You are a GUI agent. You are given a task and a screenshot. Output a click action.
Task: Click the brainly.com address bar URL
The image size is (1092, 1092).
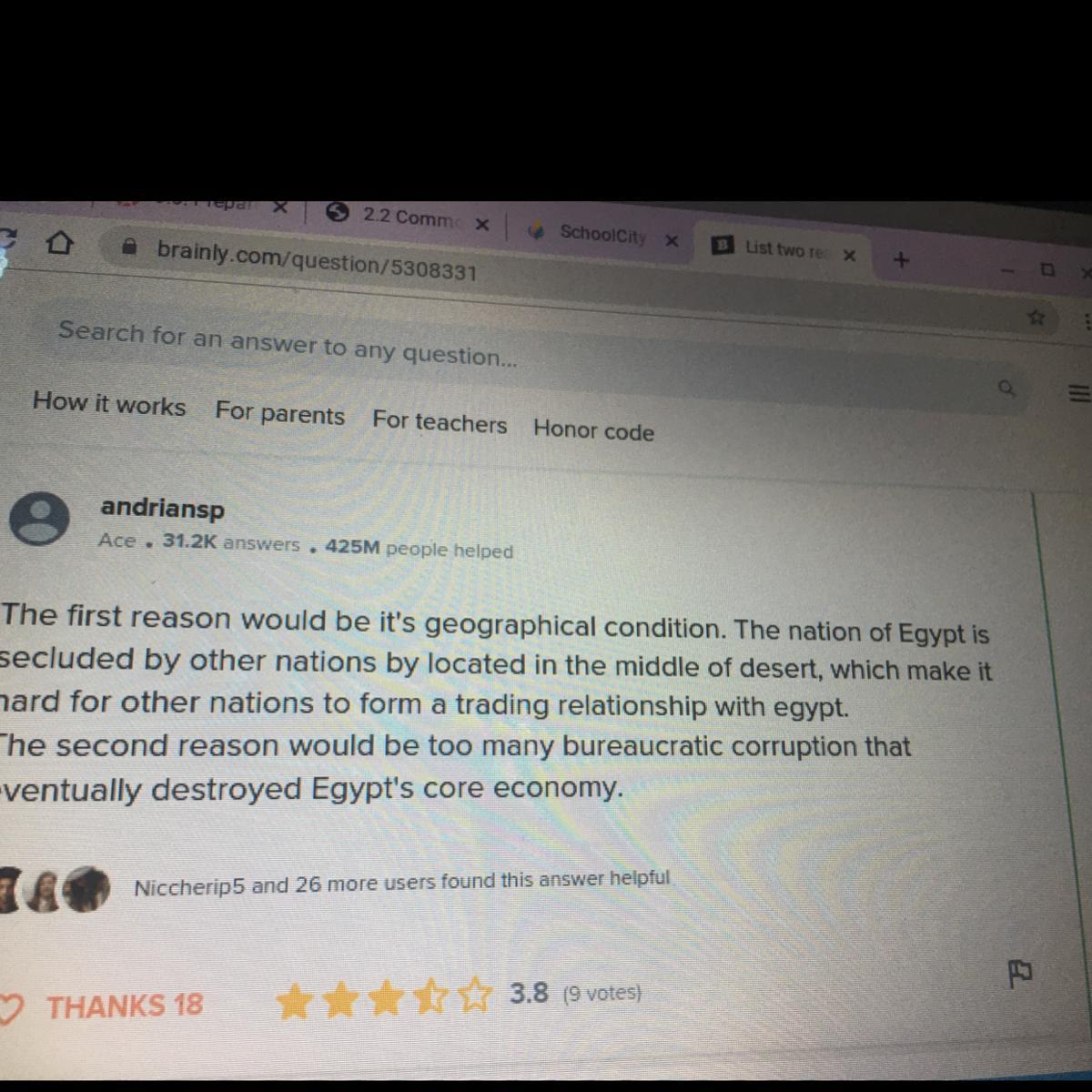(x=317, y=258)
